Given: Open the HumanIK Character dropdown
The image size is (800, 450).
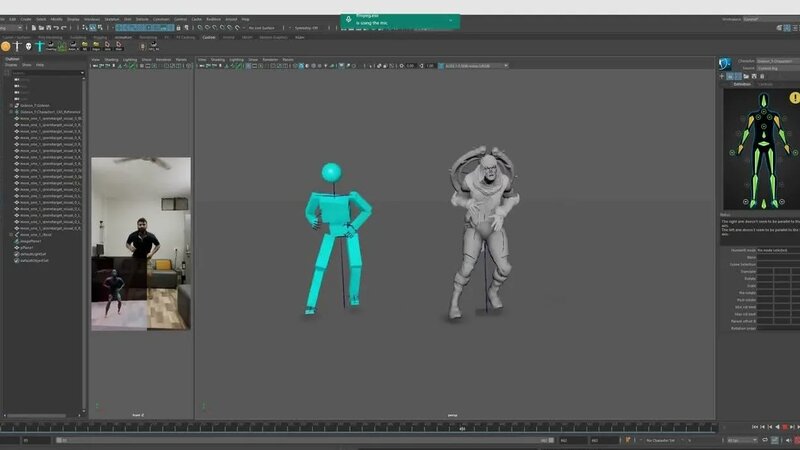Looking at the screenshot, I should point(778,61).
